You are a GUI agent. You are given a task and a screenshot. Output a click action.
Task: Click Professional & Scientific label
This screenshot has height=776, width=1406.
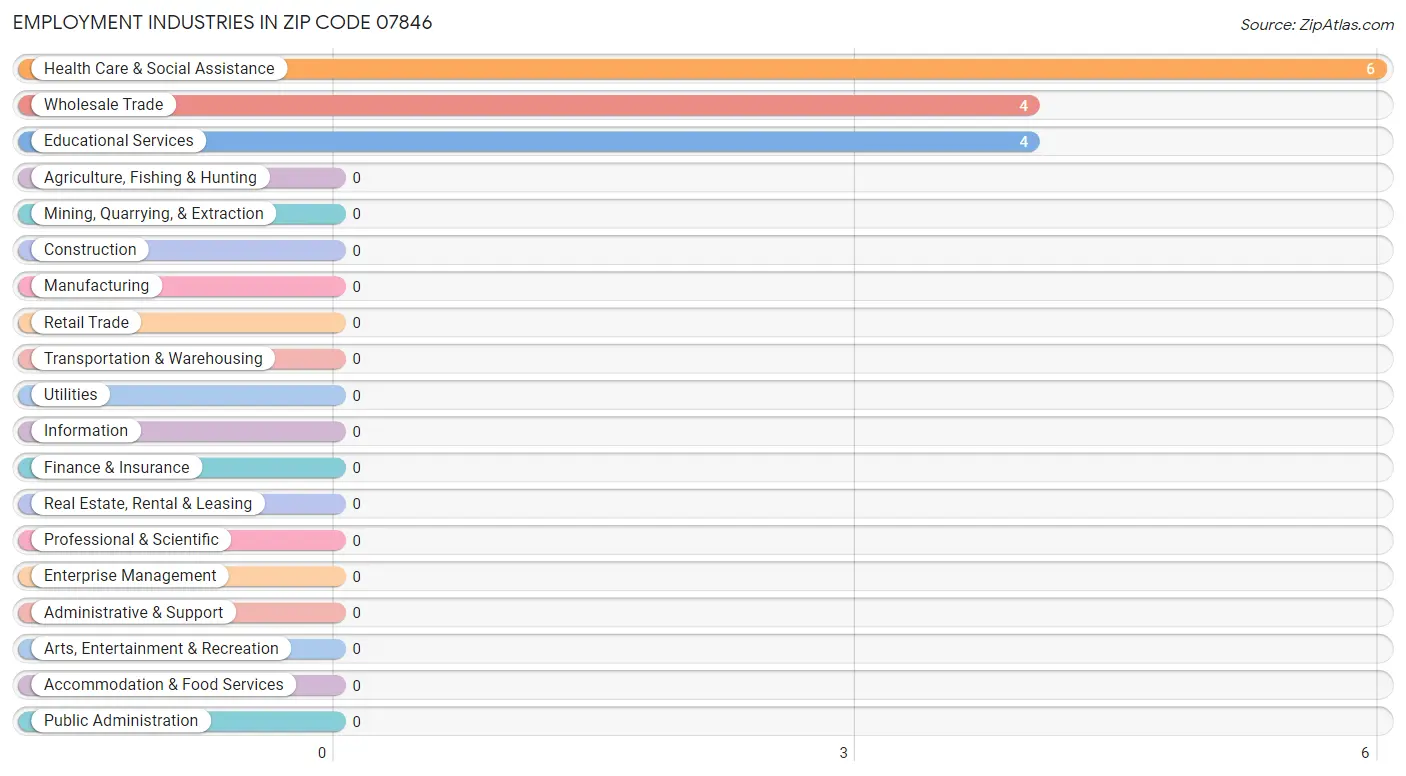tap(131, 539)
